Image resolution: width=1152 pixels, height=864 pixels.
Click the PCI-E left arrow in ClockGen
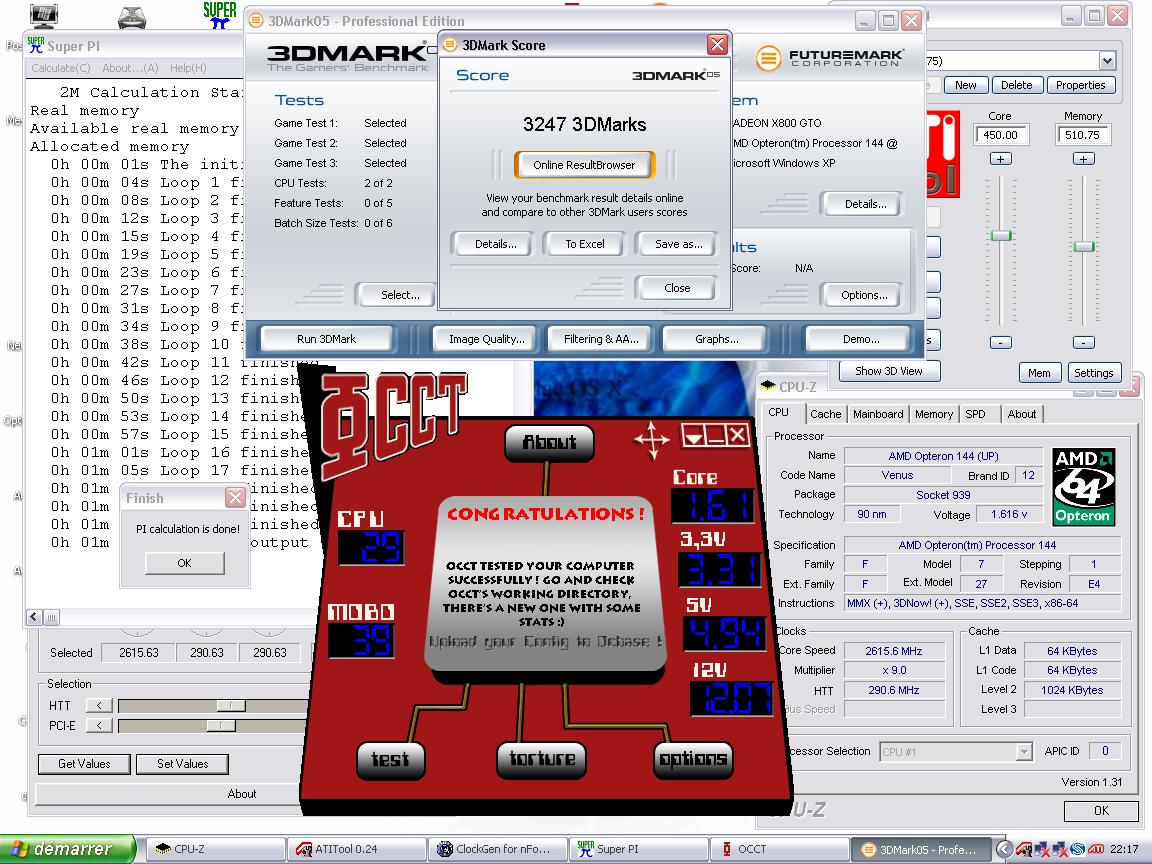click(99, 725)
